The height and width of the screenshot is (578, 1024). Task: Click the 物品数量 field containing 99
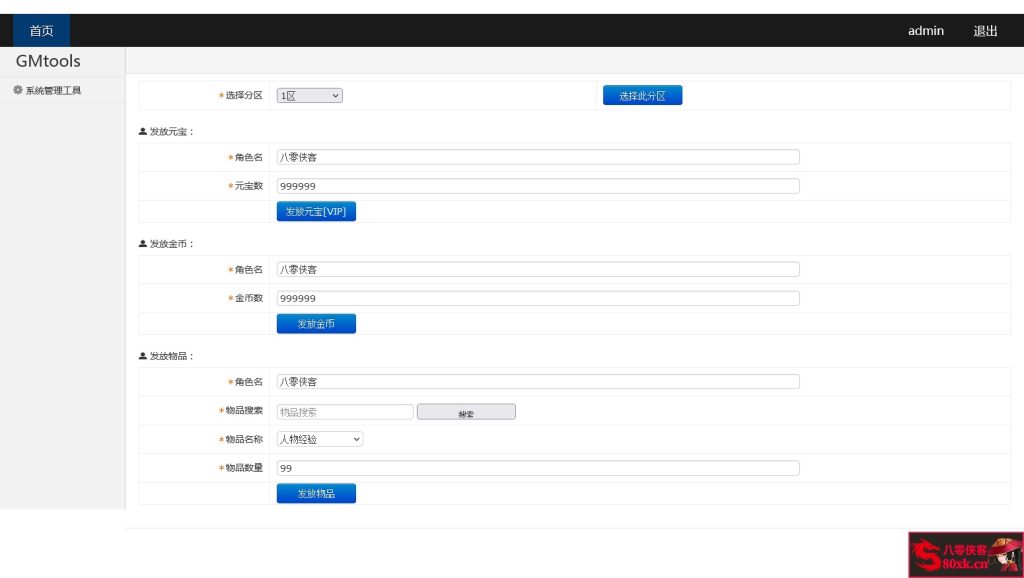pyautogui.click(x=538, y=468)
